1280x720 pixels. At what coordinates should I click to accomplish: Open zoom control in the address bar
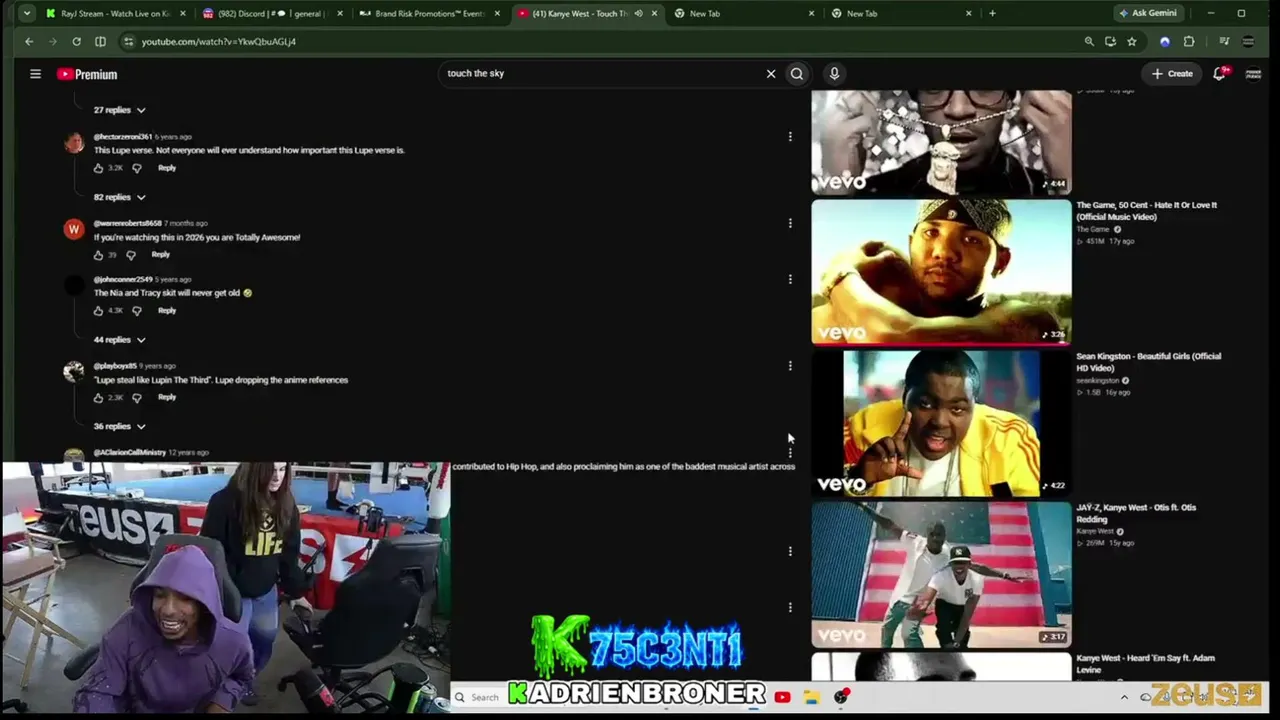pyautogui.click(x=1089, y=42)
